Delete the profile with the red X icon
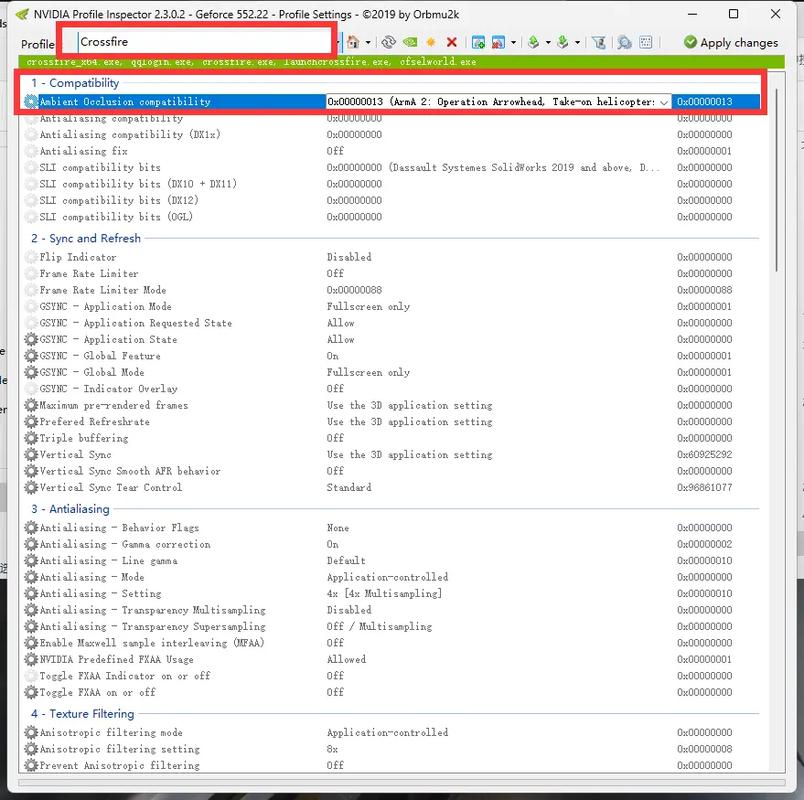804x800 pixels. tap(452, 42)
